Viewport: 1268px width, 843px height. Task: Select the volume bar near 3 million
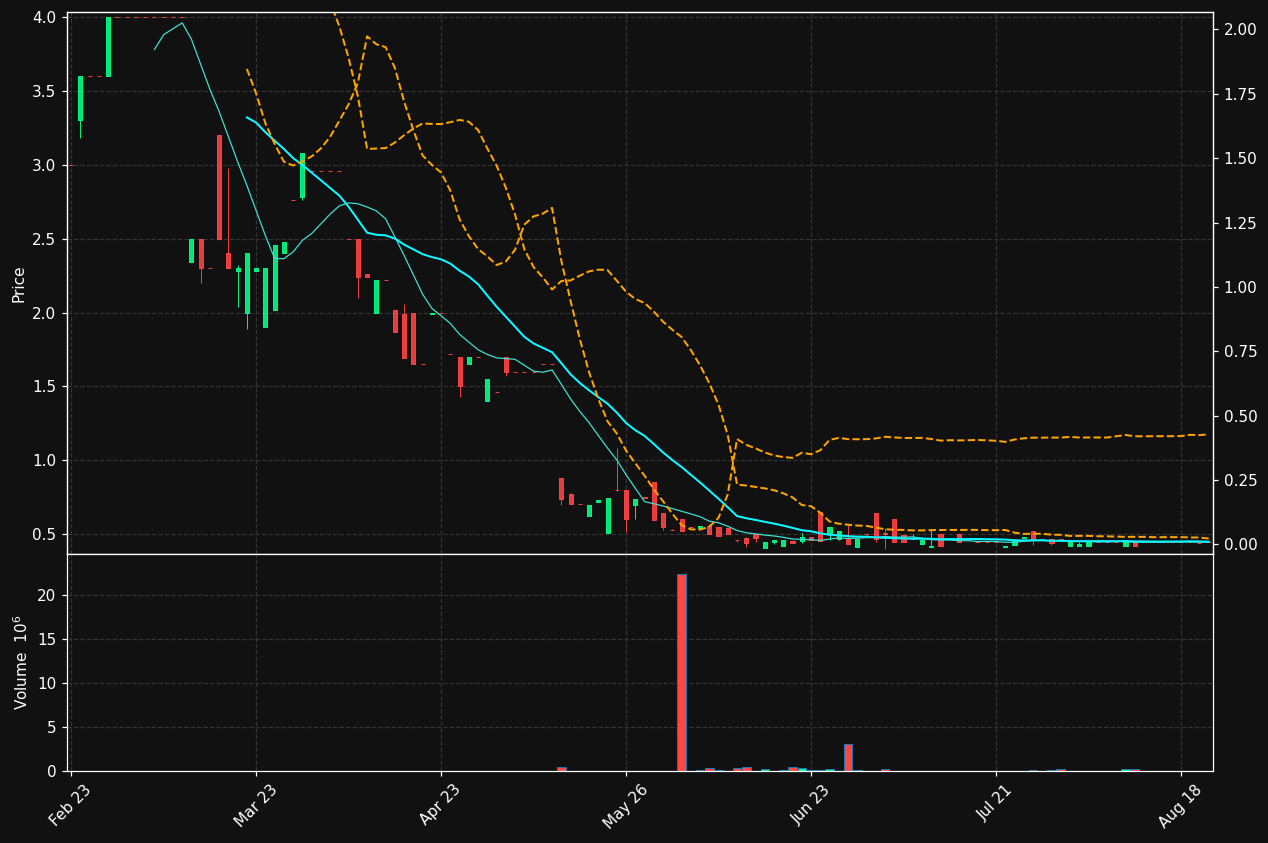click(848, 757)
